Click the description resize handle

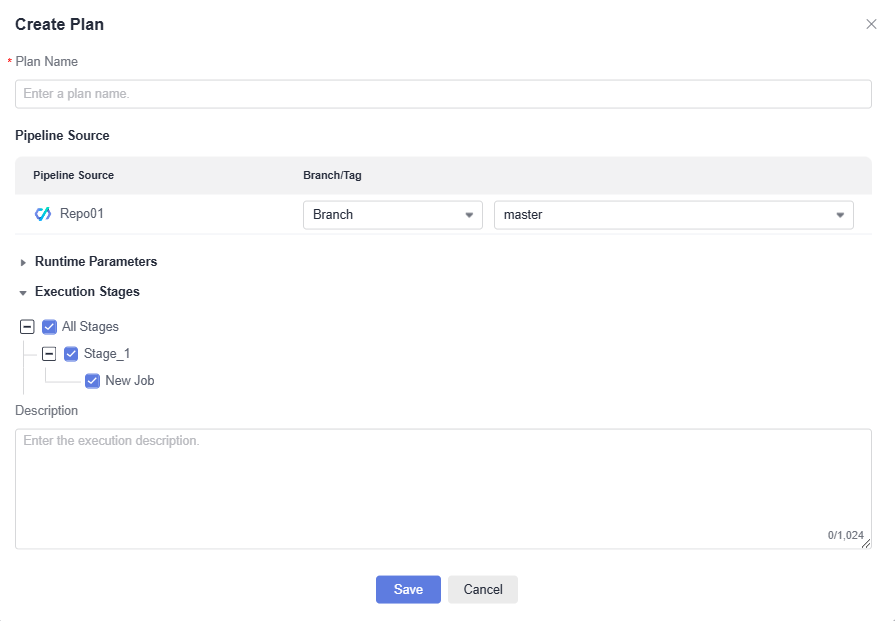click(866, 544)
